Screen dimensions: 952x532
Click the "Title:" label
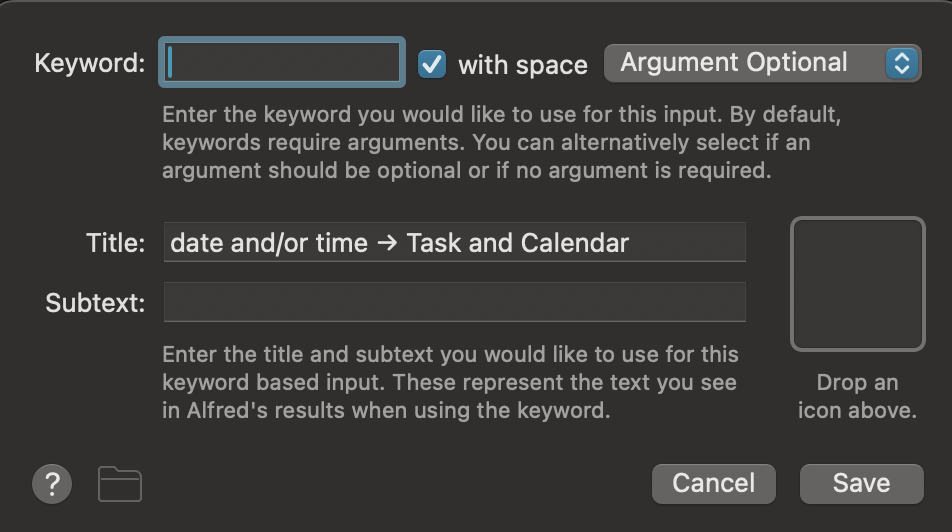116,243
